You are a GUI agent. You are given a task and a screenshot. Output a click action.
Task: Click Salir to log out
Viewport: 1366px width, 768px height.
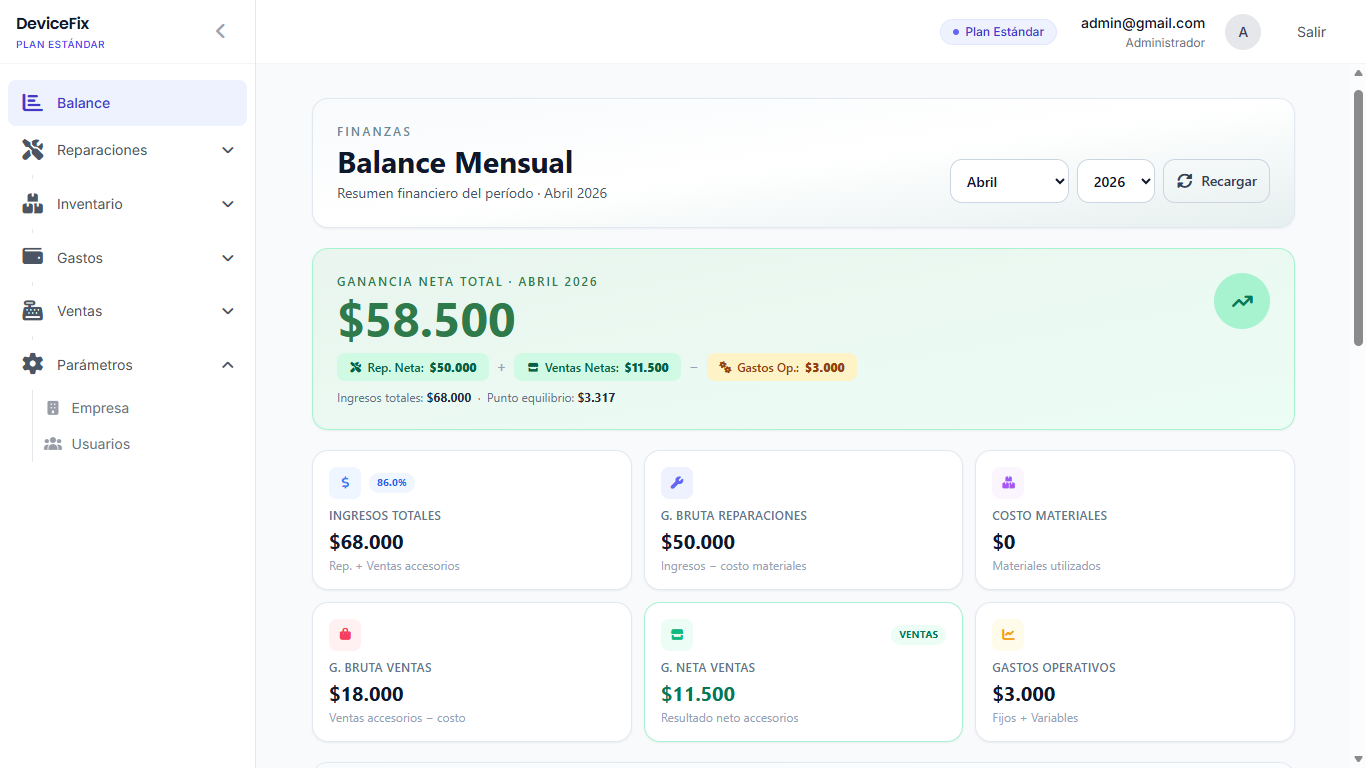click(1311, 31)
